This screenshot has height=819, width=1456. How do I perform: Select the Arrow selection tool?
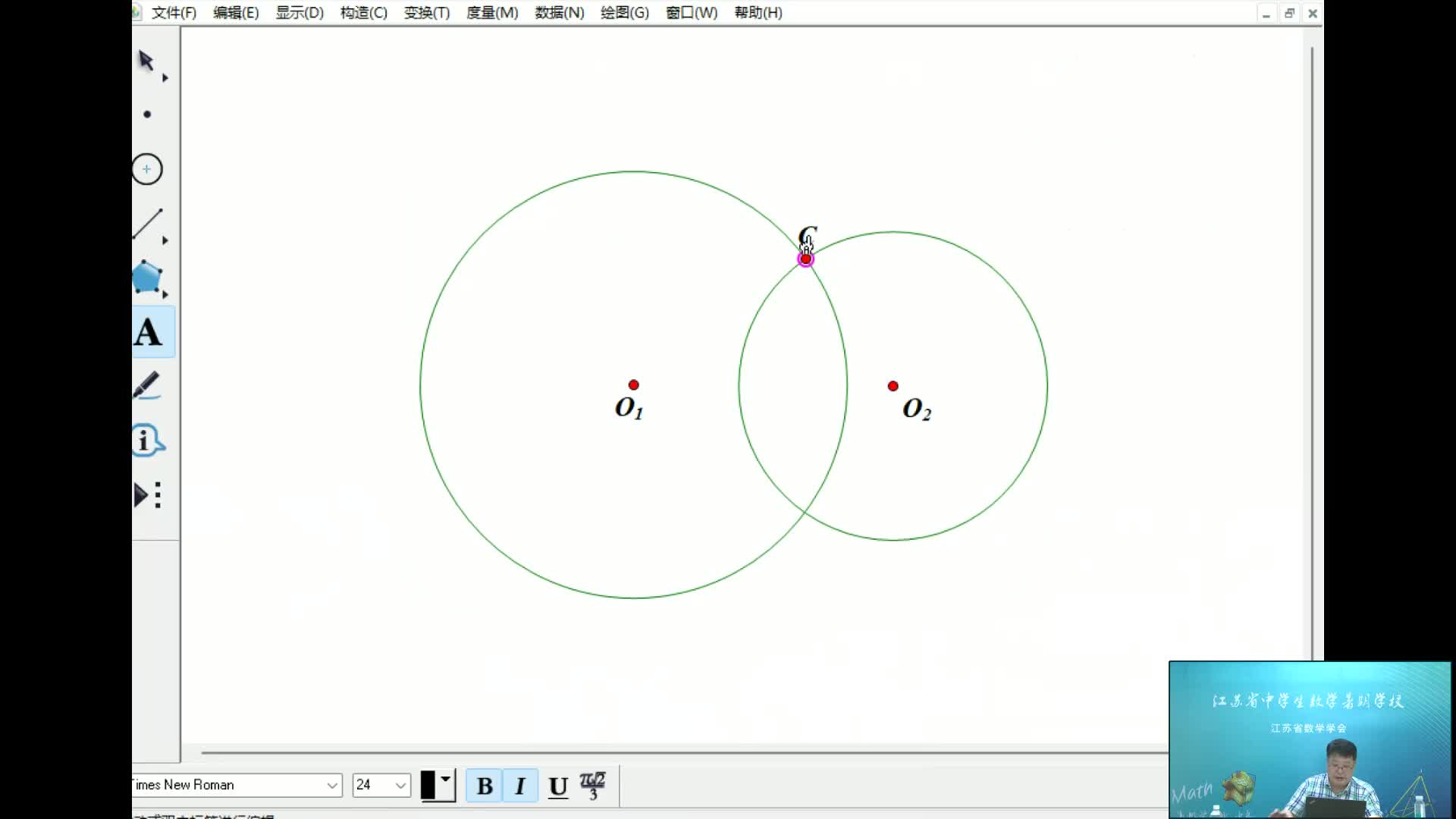[146, 61]
